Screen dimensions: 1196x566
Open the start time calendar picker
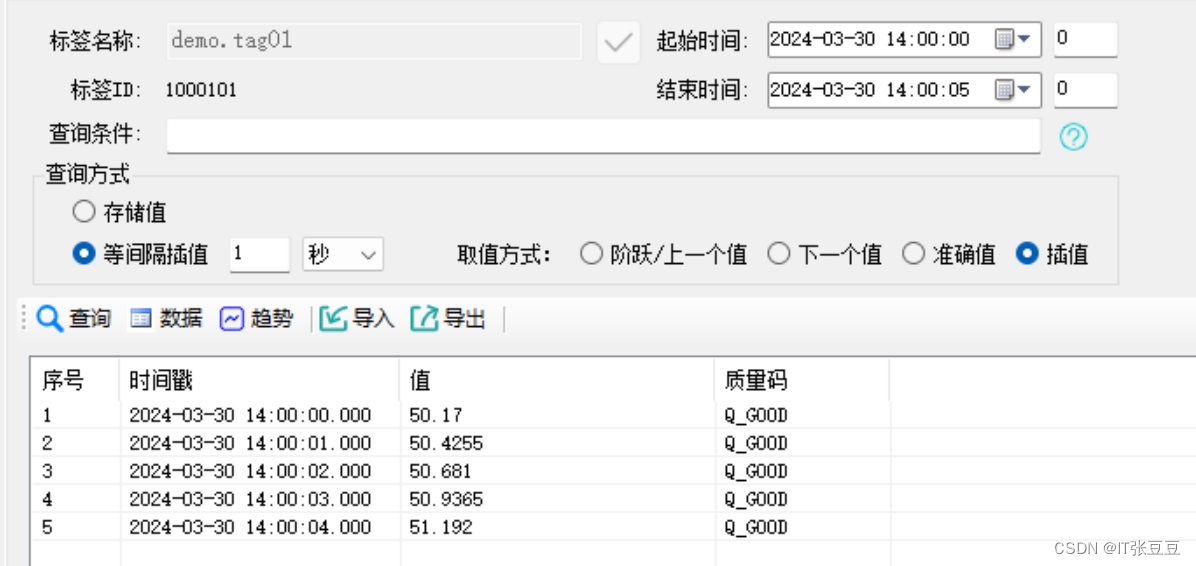tap(1014, 40)
